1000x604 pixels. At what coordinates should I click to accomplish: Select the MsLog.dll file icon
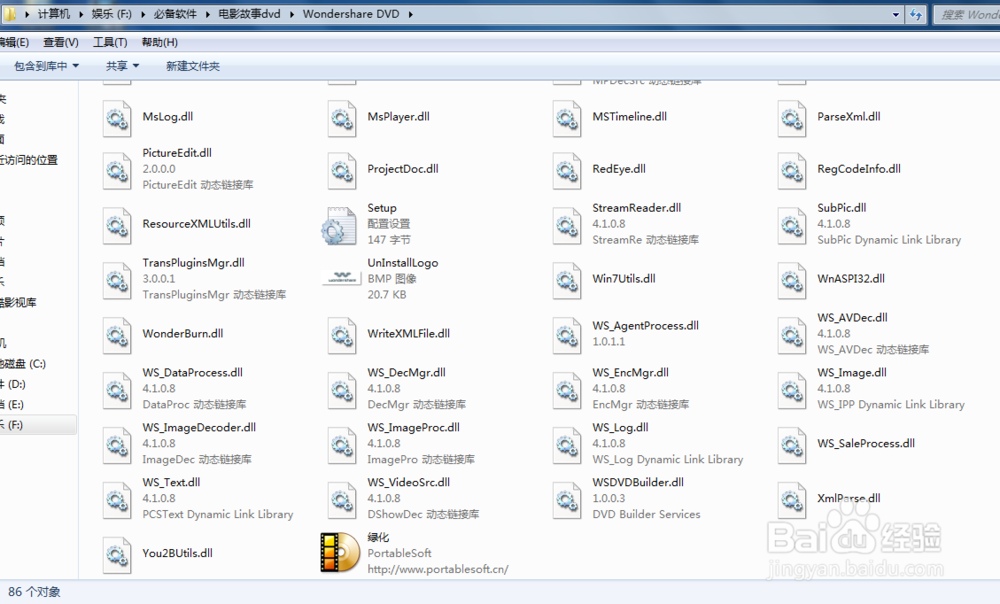coord(117,119)
